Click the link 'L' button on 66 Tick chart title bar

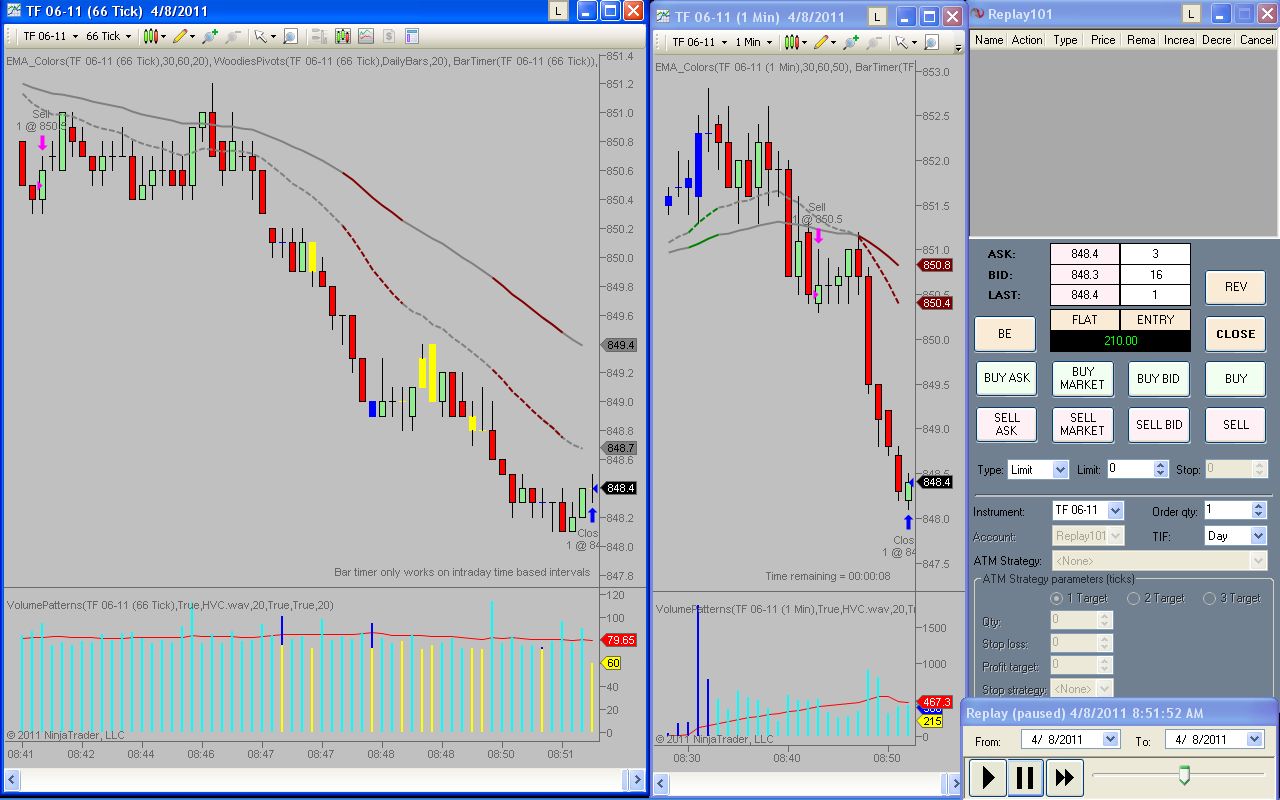pyautogui.click(x=558, y=11)
